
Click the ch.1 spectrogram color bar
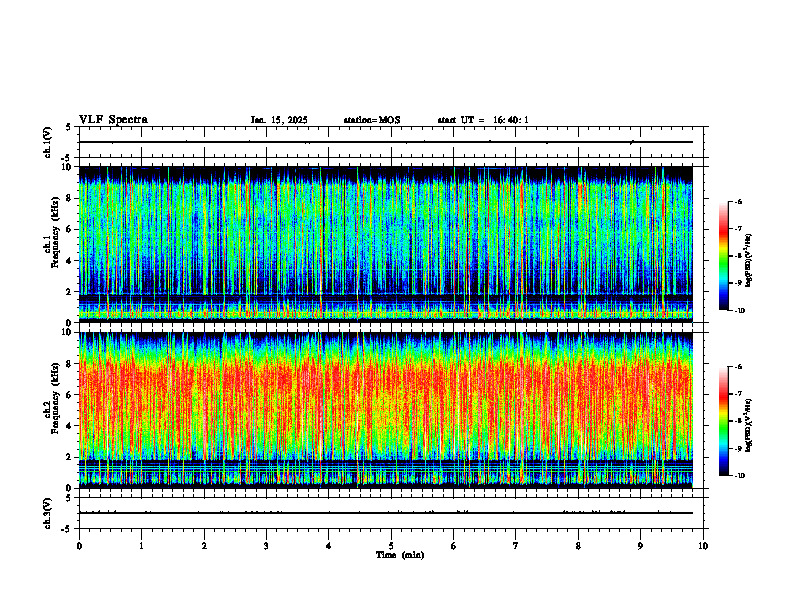point(723,256)
